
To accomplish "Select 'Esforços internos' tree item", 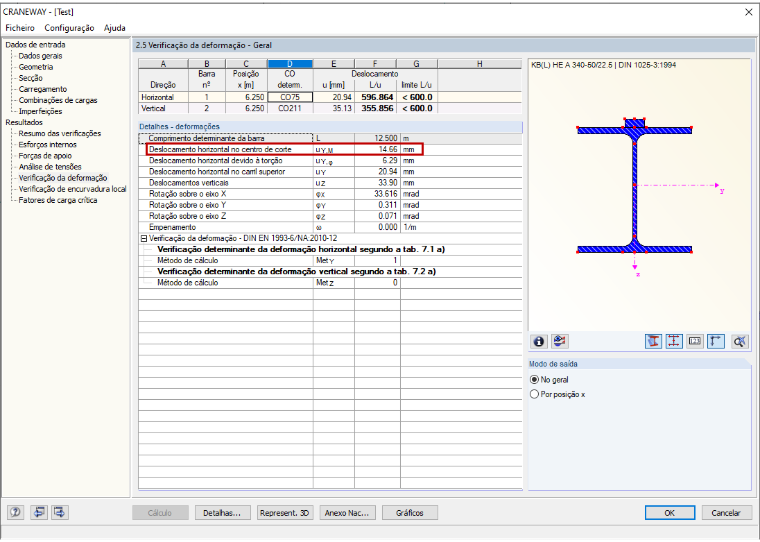I will click(x=48, y=144).
